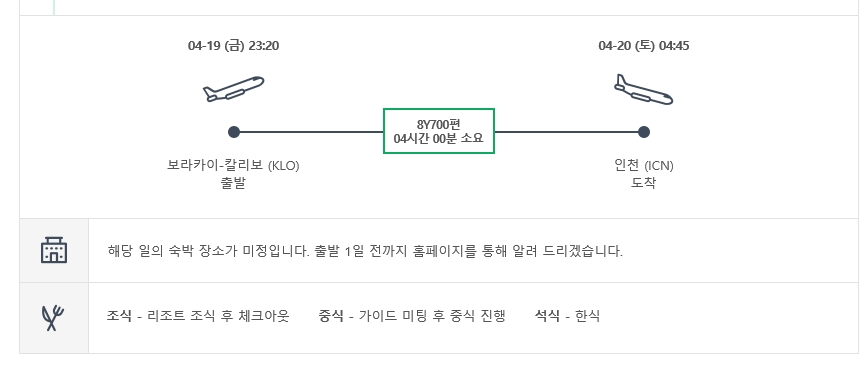This screenshot has width=868, height=373.
Task: Click the 도착 label under ICN
Action: click(644, 183)
